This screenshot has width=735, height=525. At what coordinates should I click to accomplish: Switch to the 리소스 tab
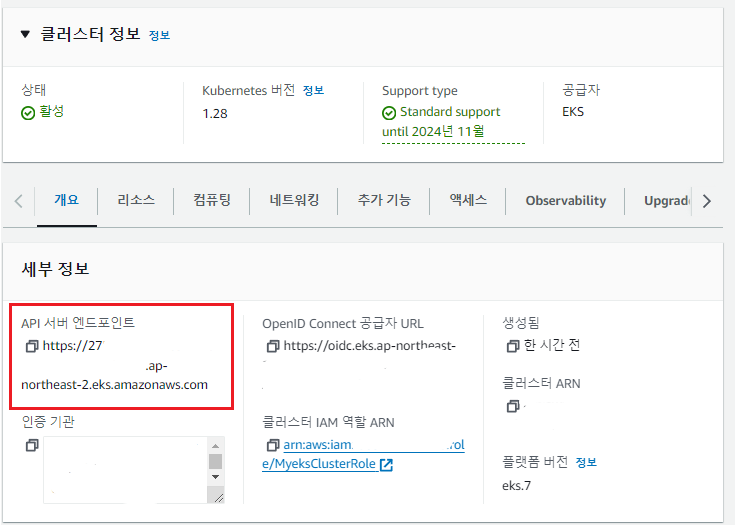point(136,200)
